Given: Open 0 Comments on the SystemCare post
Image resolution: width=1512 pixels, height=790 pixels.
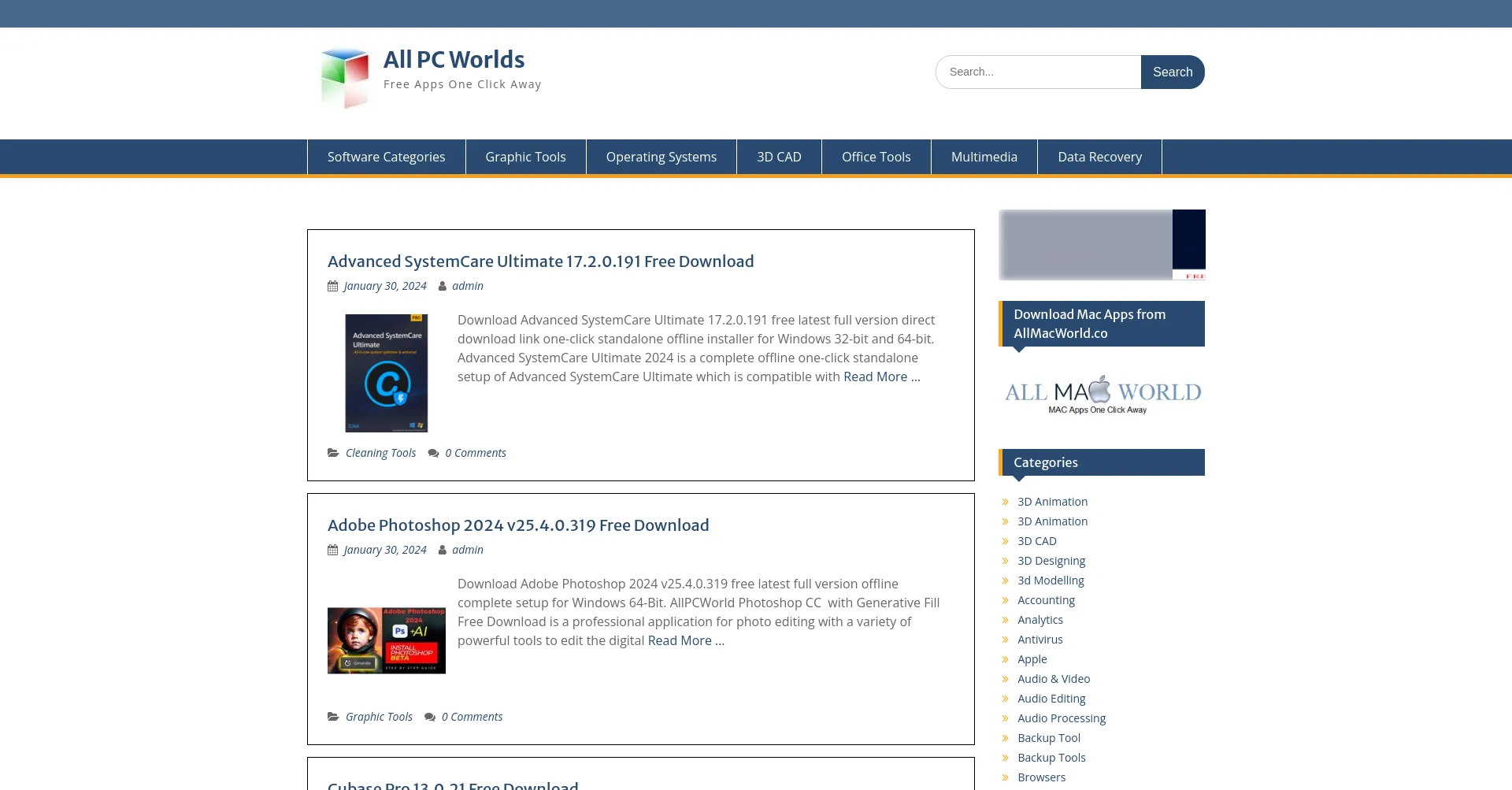Looking at the screenshot, I should click(476, 453).
